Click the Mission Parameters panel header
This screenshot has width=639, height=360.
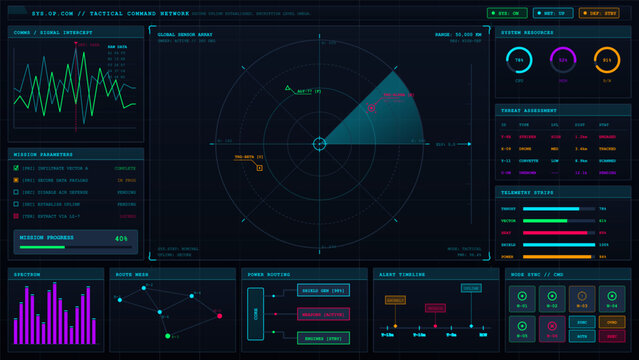tap(76, 154)
